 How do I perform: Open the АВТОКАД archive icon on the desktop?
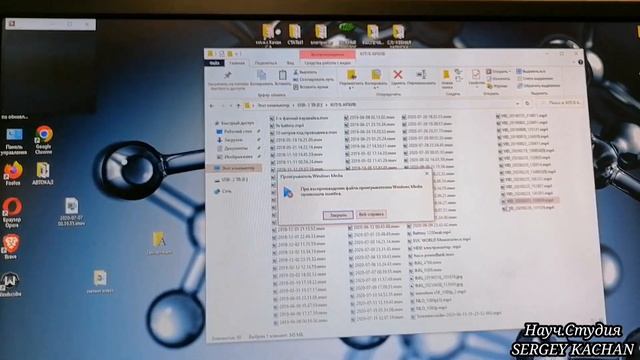(42, 173)
